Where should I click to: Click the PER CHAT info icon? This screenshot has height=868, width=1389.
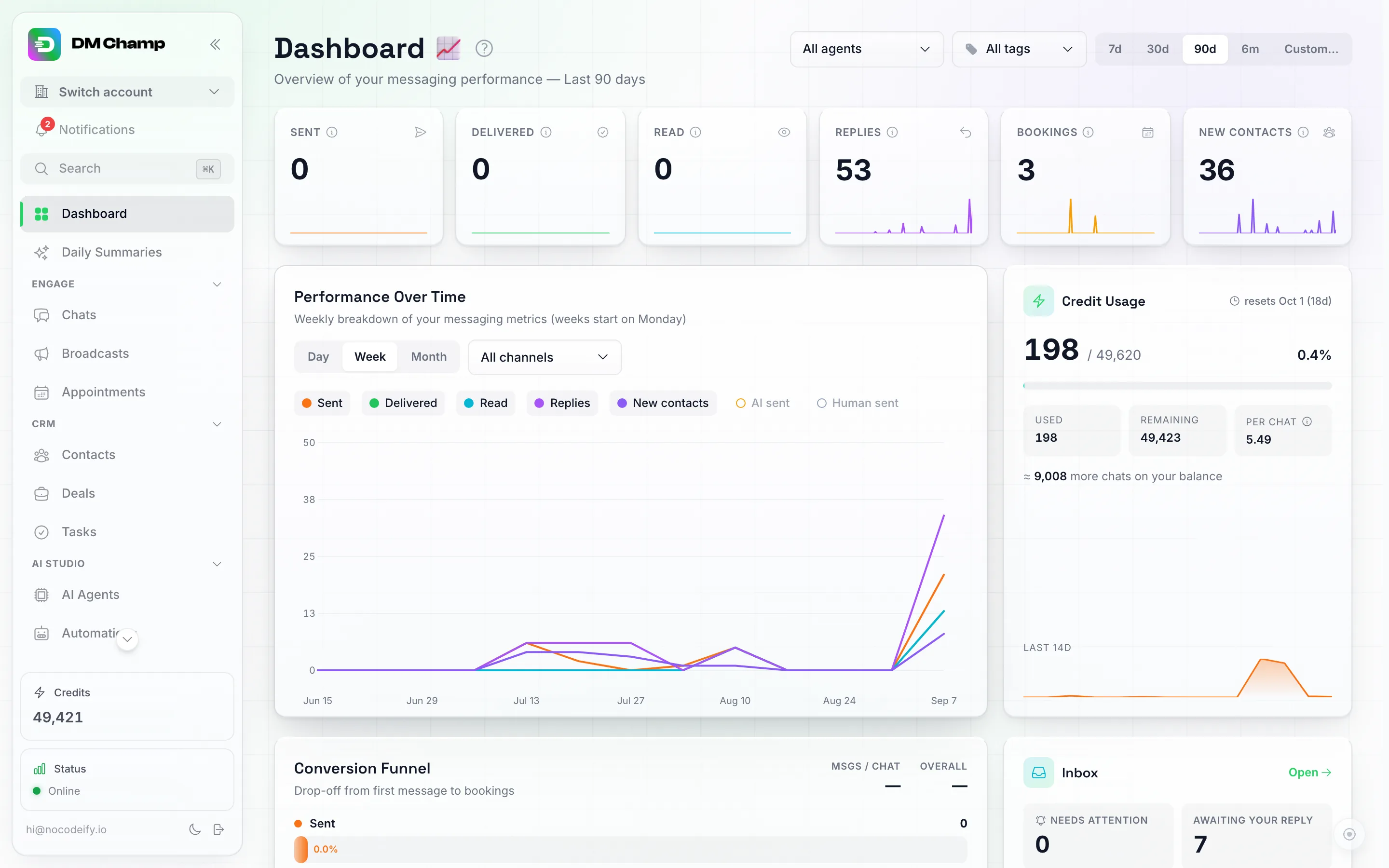coord(1307,421)
